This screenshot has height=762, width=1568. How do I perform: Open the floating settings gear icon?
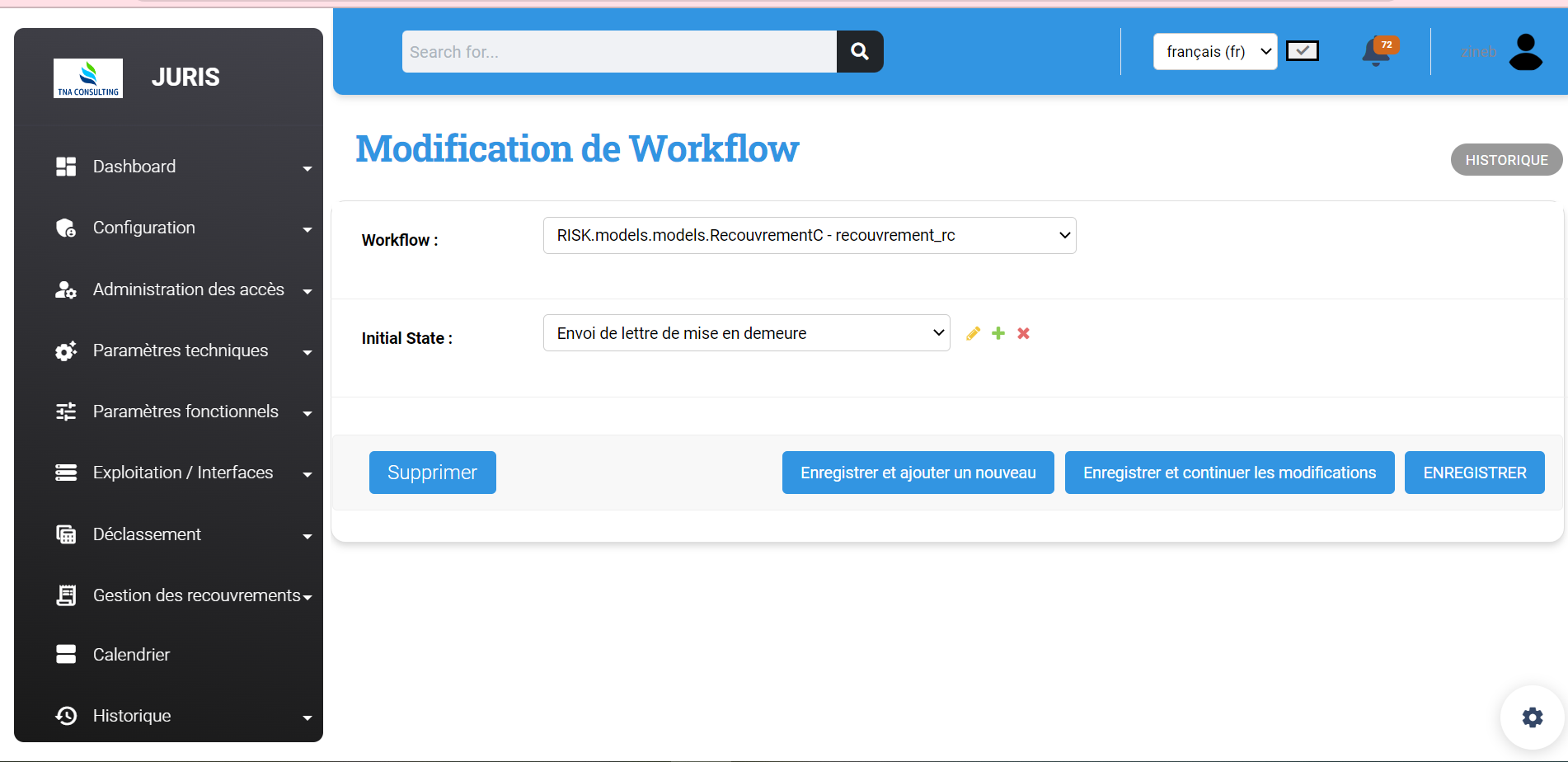point(1532,717)
